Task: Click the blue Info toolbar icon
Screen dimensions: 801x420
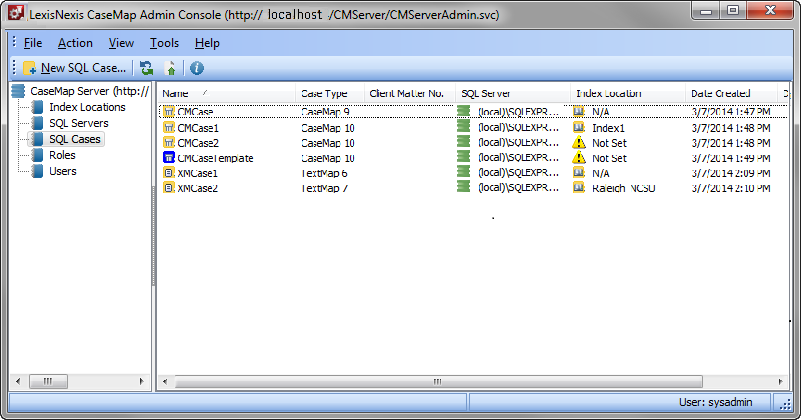Action: point(197,68)
